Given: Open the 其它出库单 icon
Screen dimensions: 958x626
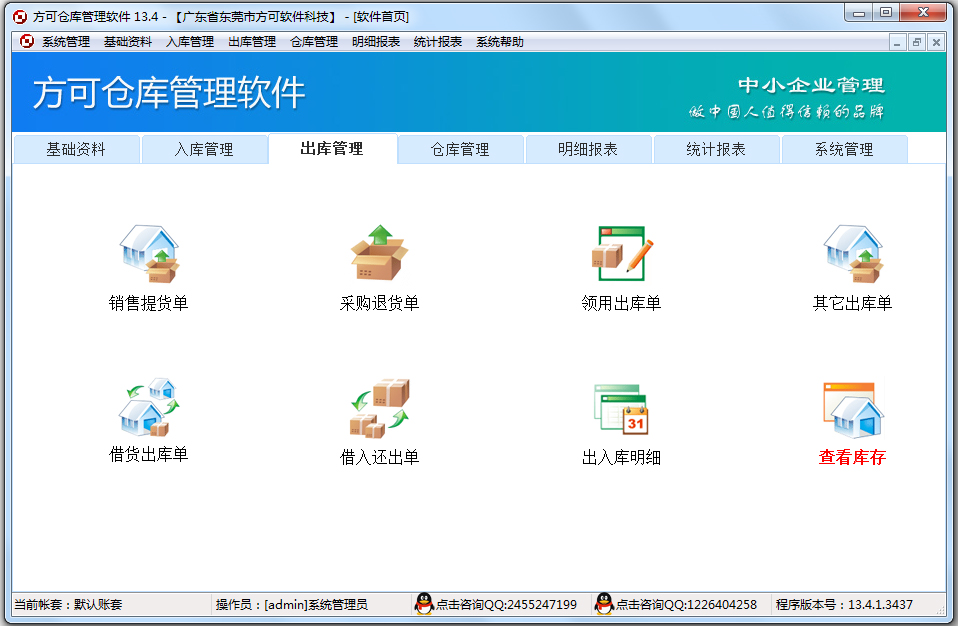Looking at the screenshot, I should (852, 254).
